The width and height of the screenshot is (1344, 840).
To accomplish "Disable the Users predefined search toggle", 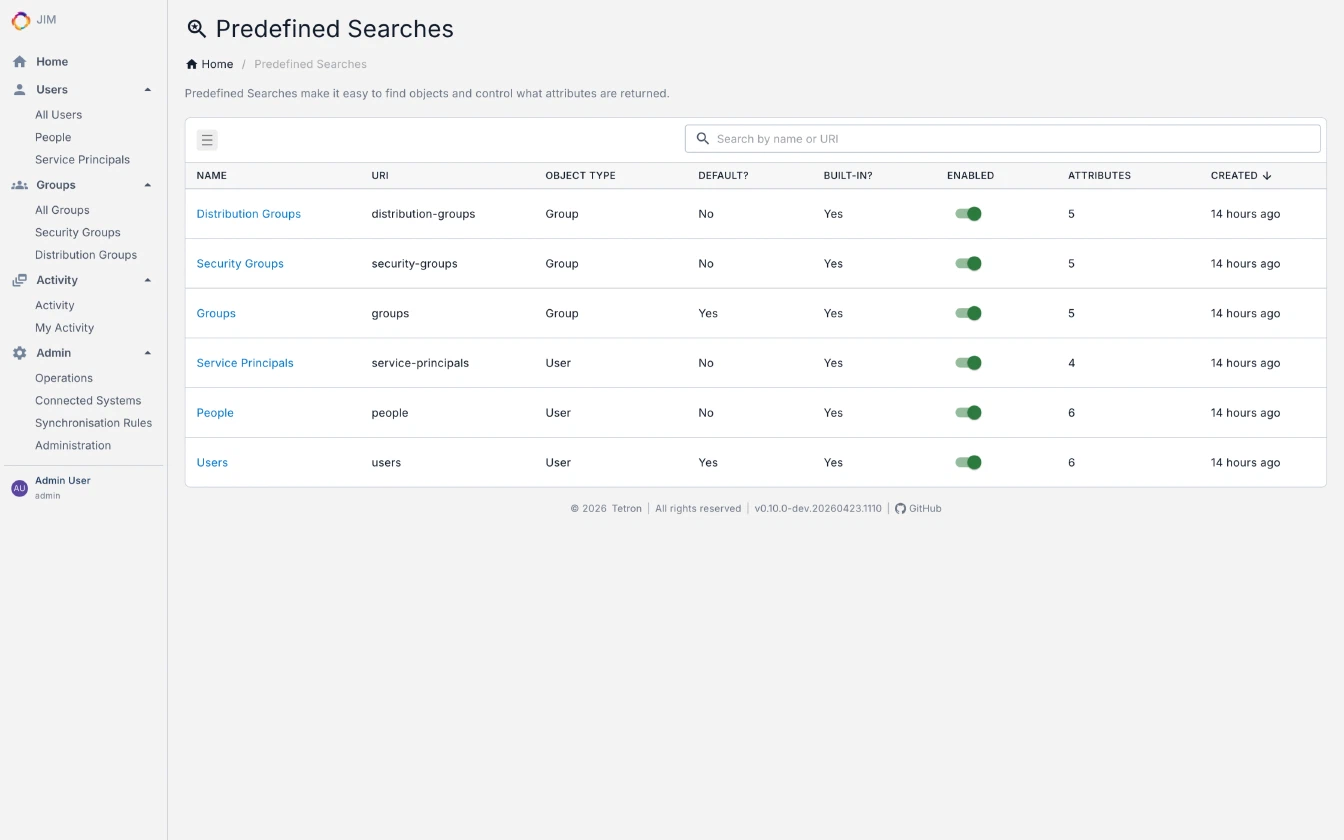I will (968, 462).
